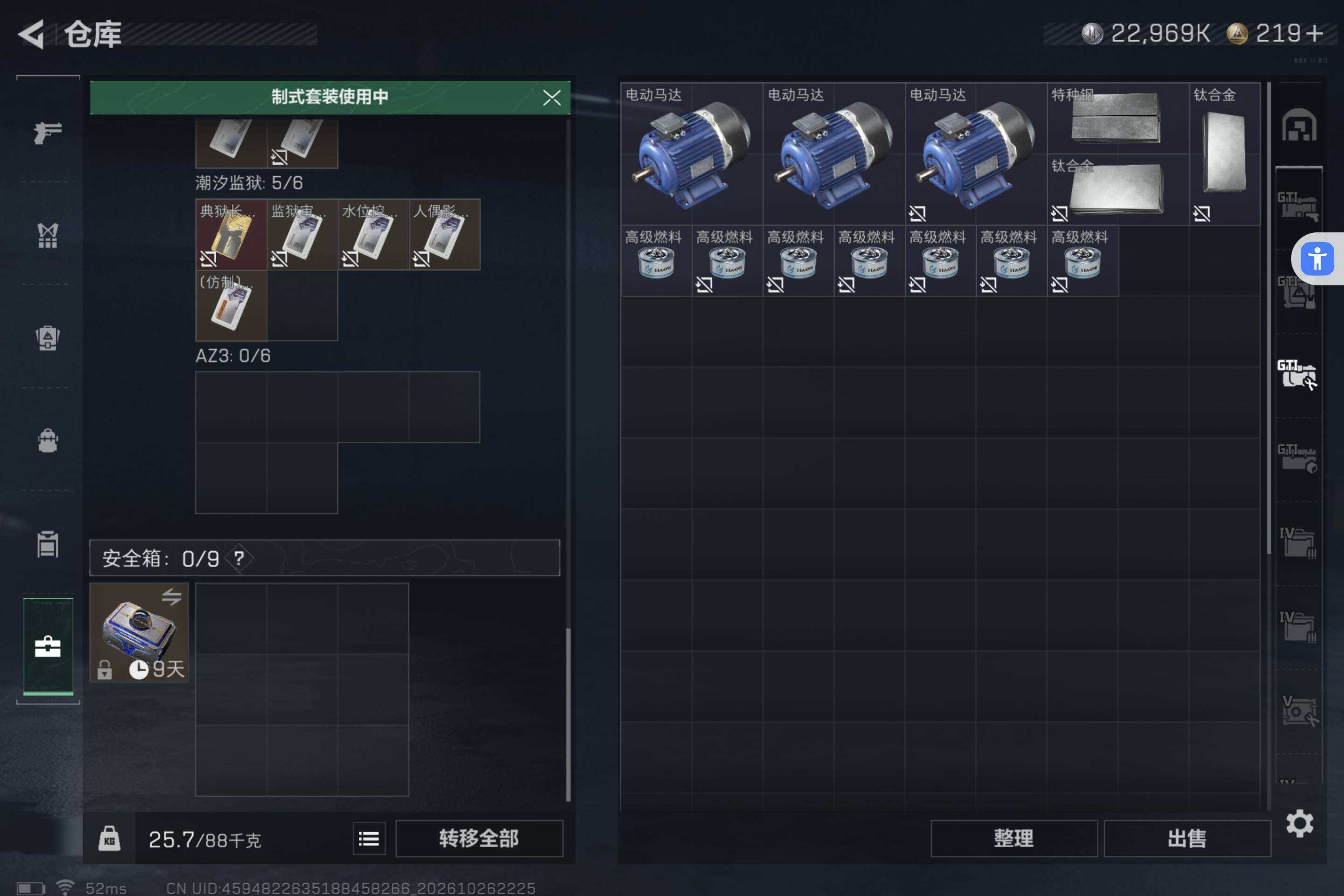Click the 出售 sell button

[1187, 838]
